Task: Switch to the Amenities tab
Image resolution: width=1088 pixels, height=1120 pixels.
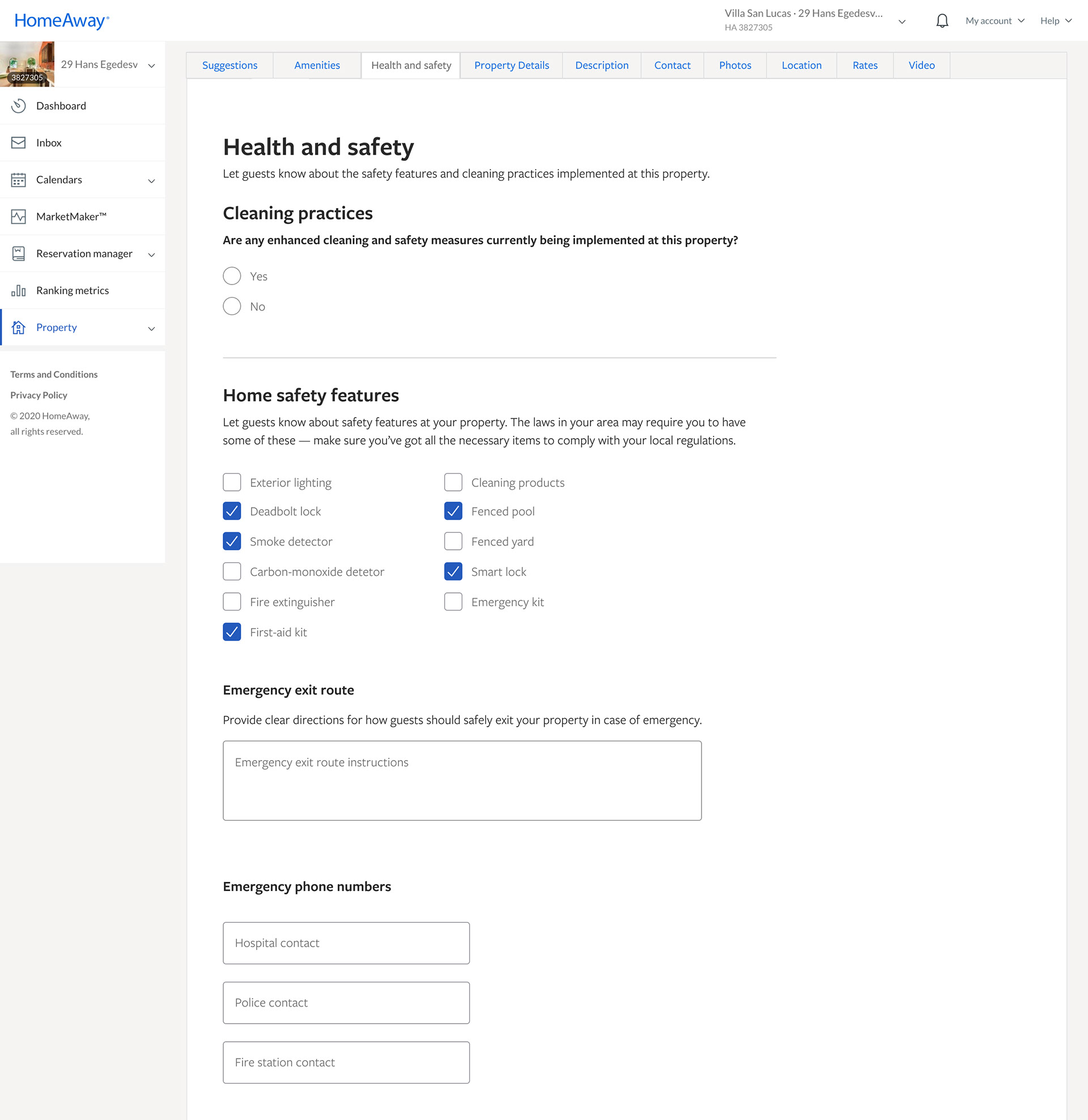Action: click(x=317, y=66)
